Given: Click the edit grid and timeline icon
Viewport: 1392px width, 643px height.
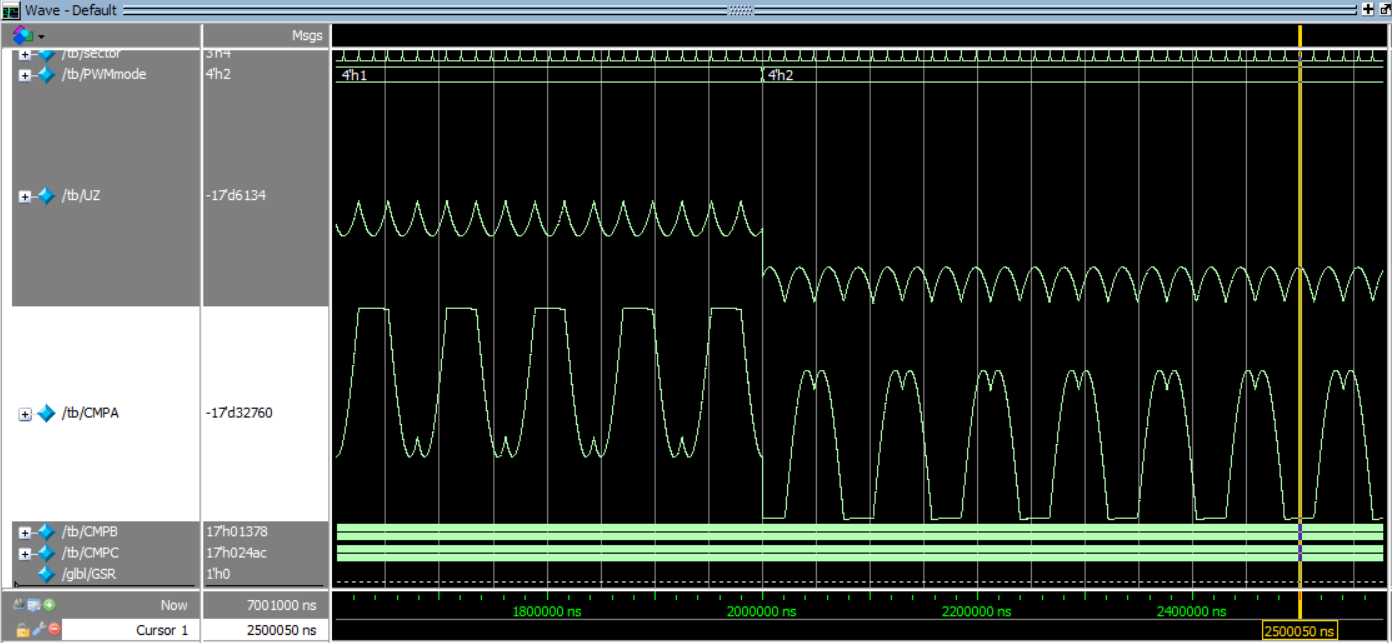Looking at the screenshot, I should point(34,605).
